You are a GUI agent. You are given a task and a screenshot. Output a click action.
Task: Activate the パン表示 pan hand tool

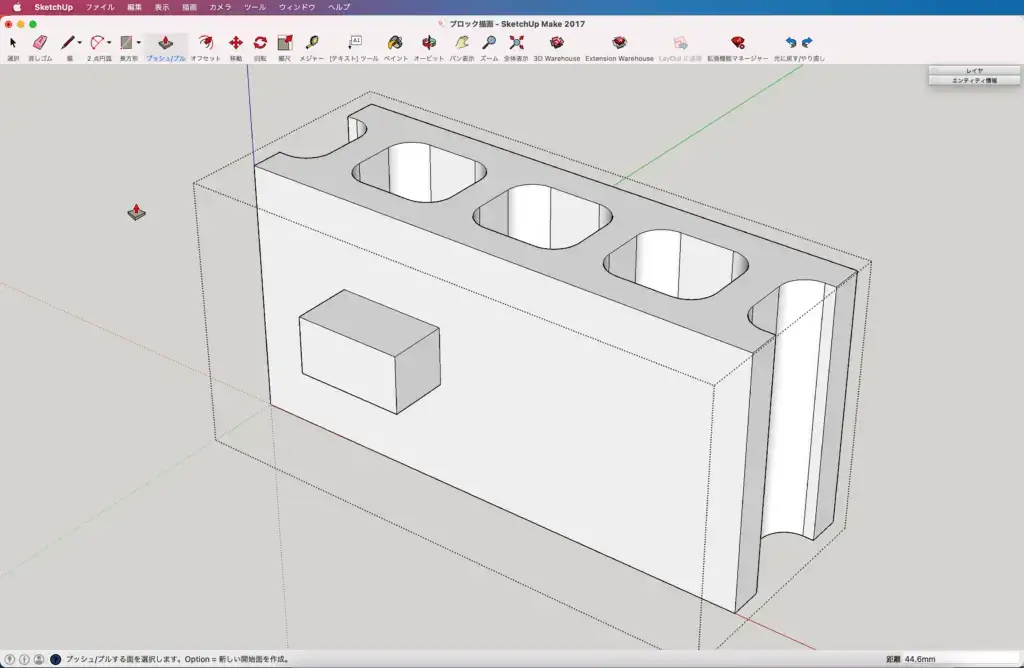pos(462,43)
